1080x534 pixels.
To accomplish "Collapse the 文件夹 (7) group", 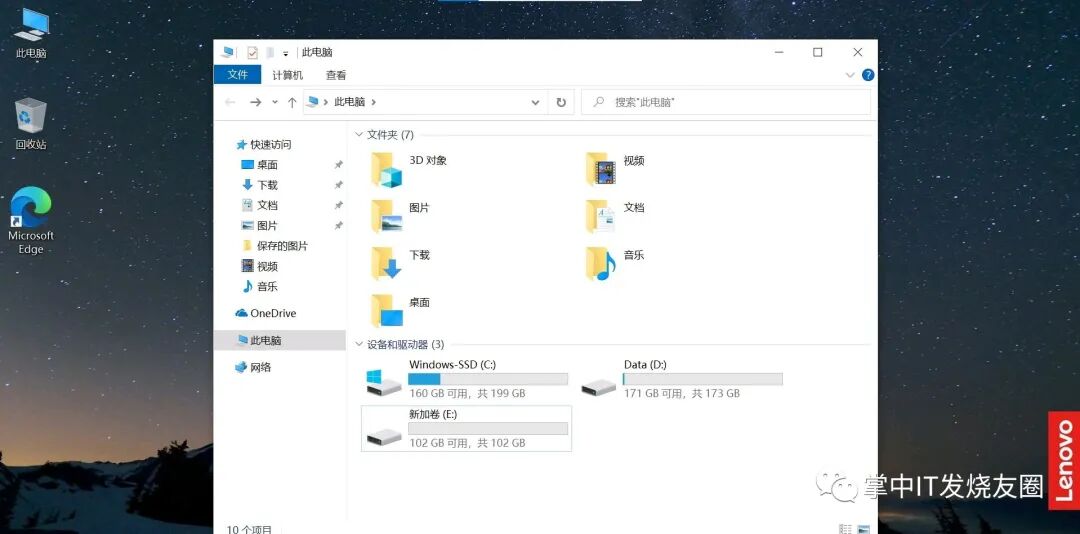I will pyautogui.click(x=359, y=135).
